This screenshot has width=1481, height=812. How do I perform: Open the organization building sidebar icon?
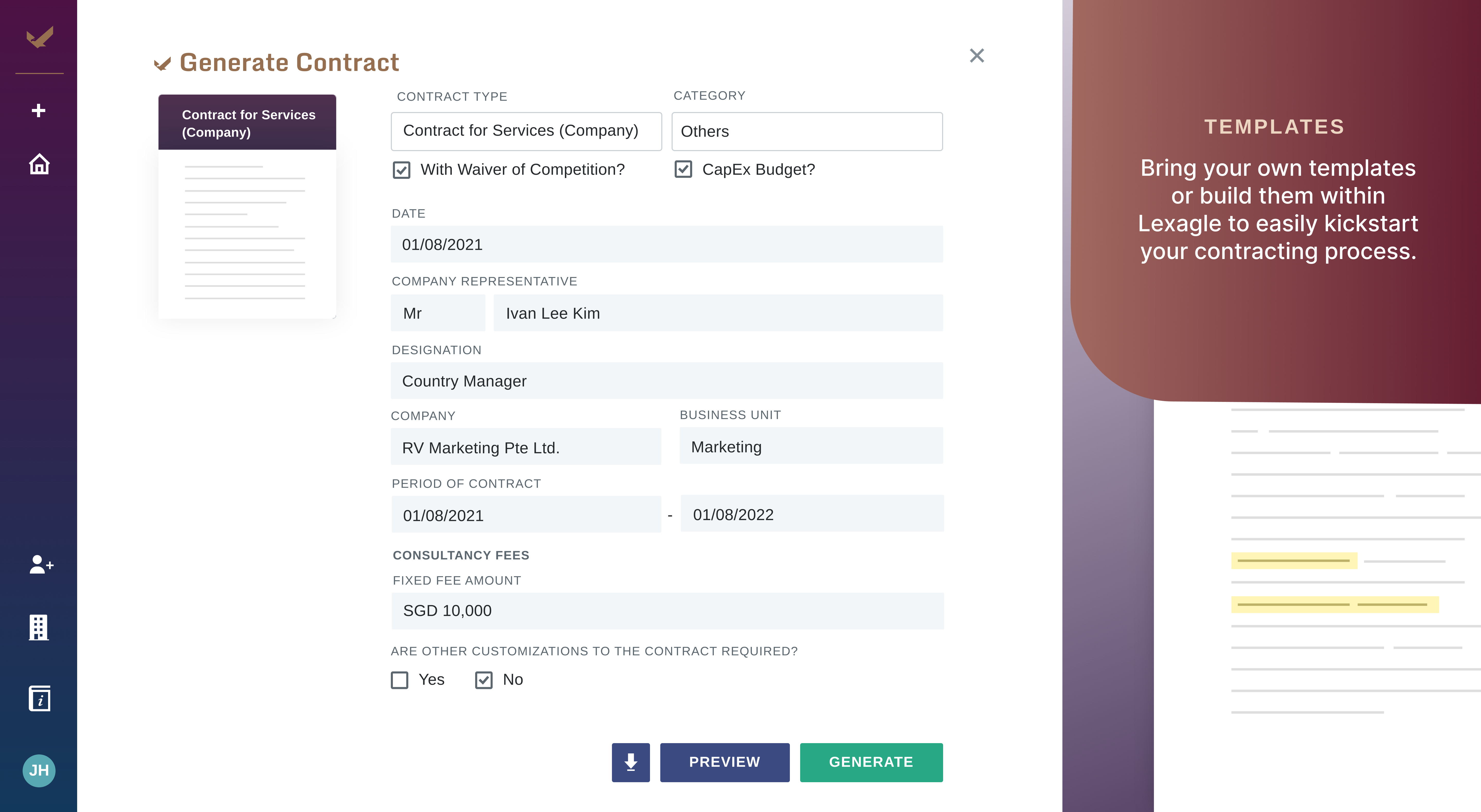click(39, 627)
